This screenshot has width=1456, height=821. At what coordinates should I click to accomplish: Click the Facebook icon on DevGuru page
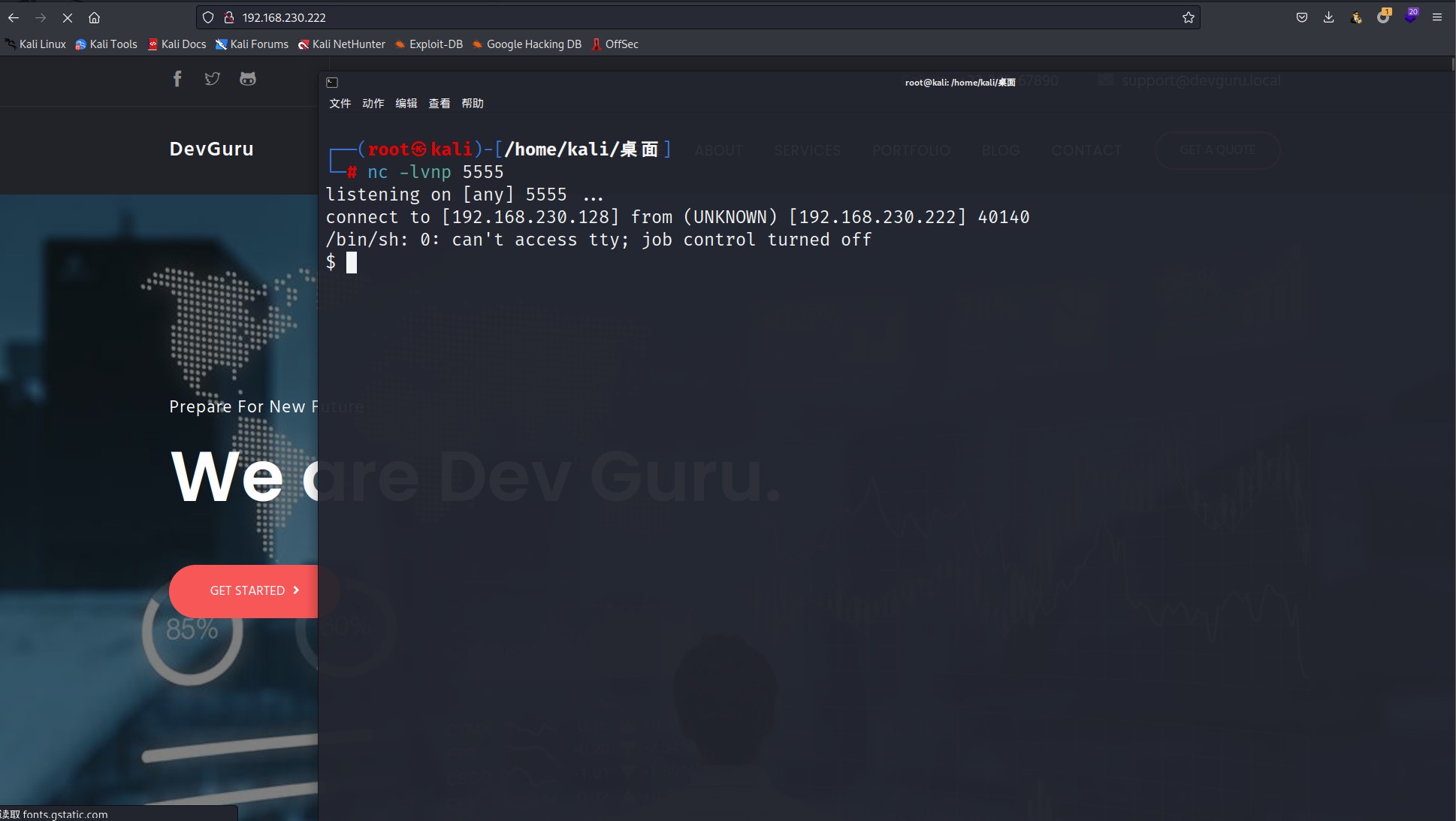(x=177, y=79)
